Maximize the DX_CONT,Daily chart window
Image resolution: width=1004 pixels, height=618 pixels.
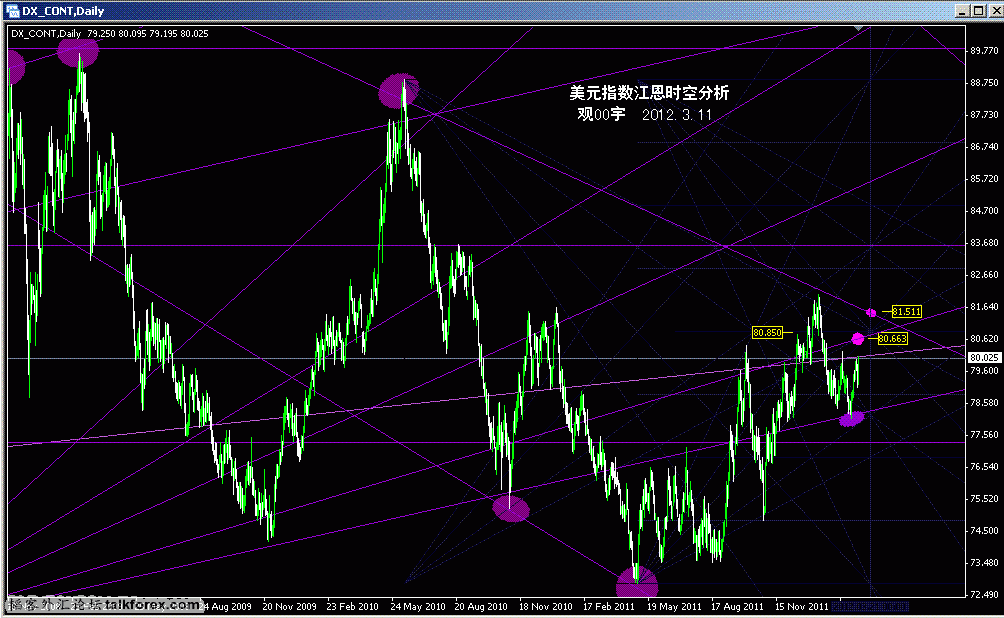(x=979, y=11)
